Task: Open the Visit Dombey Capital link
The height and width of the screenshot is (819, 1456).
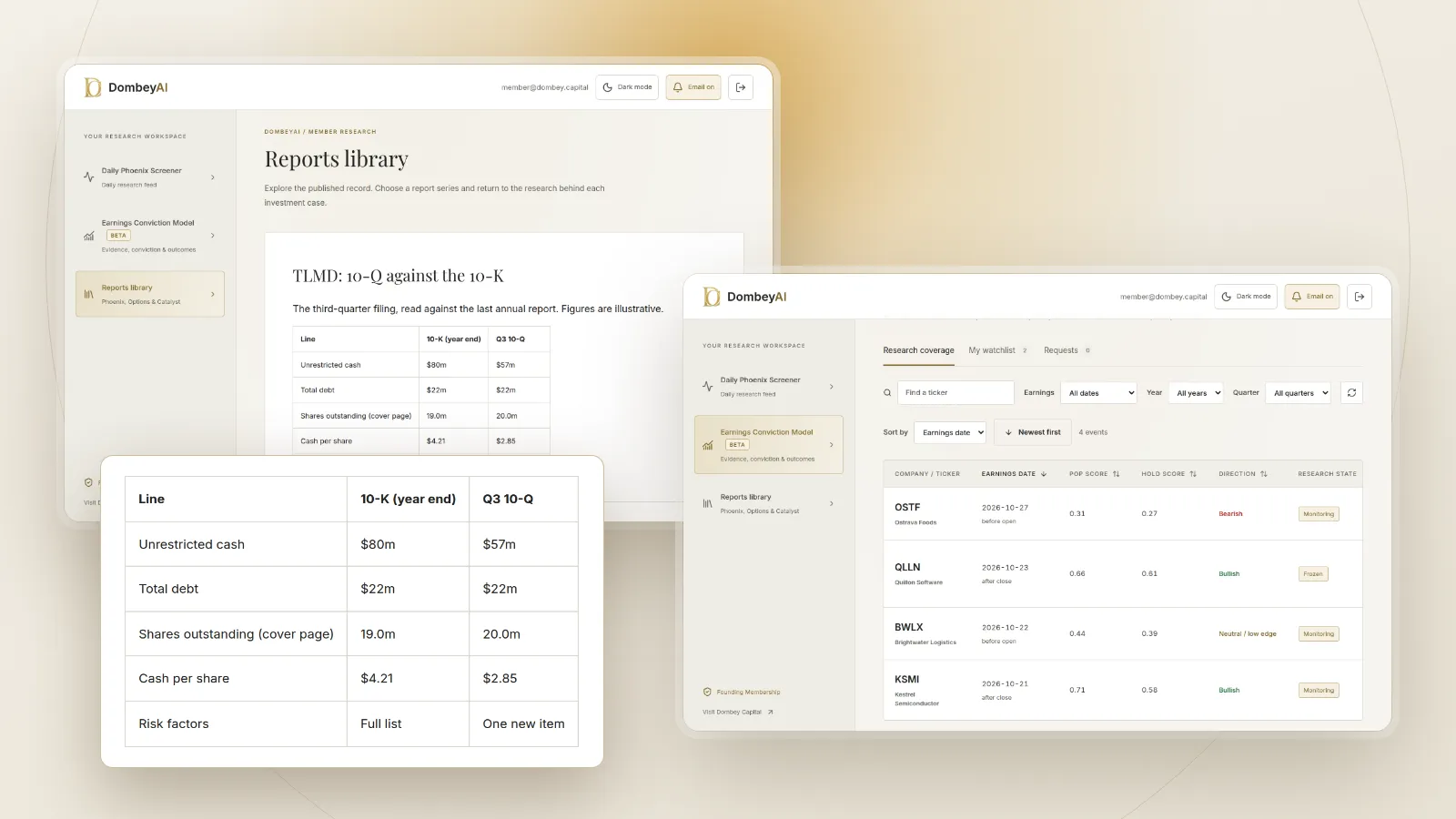Action: point(738,713)
